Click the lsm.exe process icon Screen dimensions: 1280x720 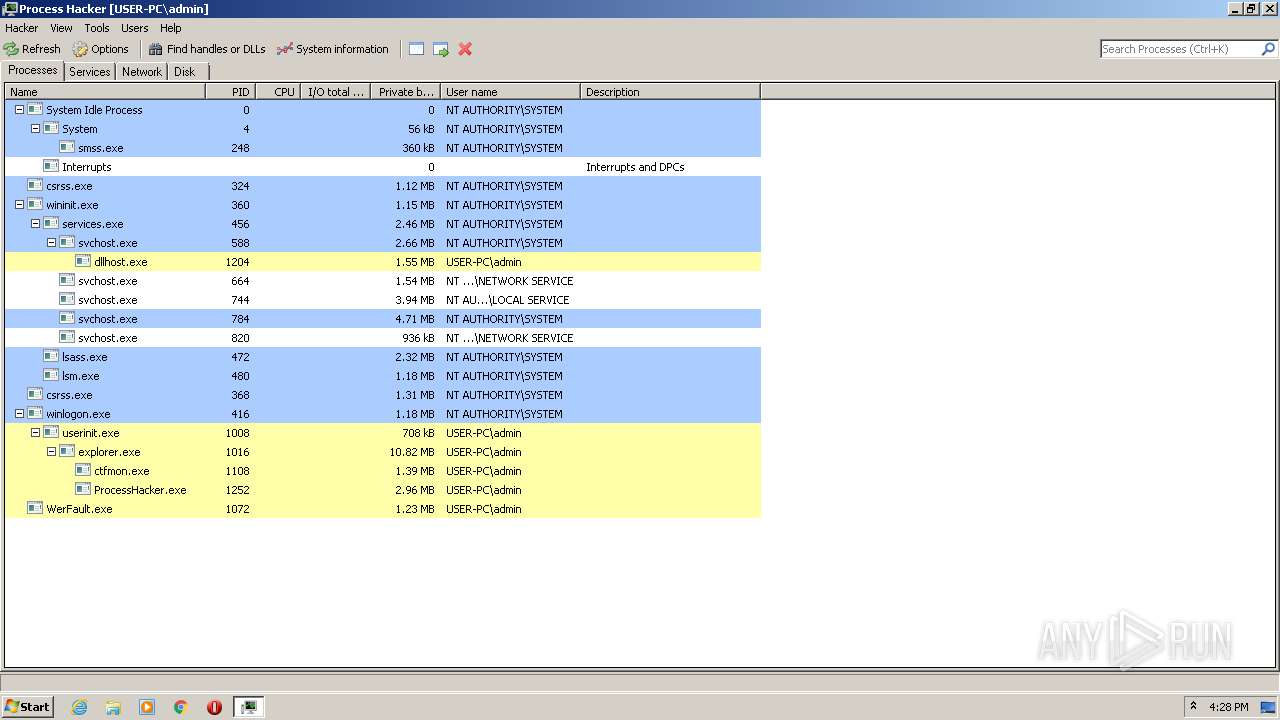[x=51, y=376]
